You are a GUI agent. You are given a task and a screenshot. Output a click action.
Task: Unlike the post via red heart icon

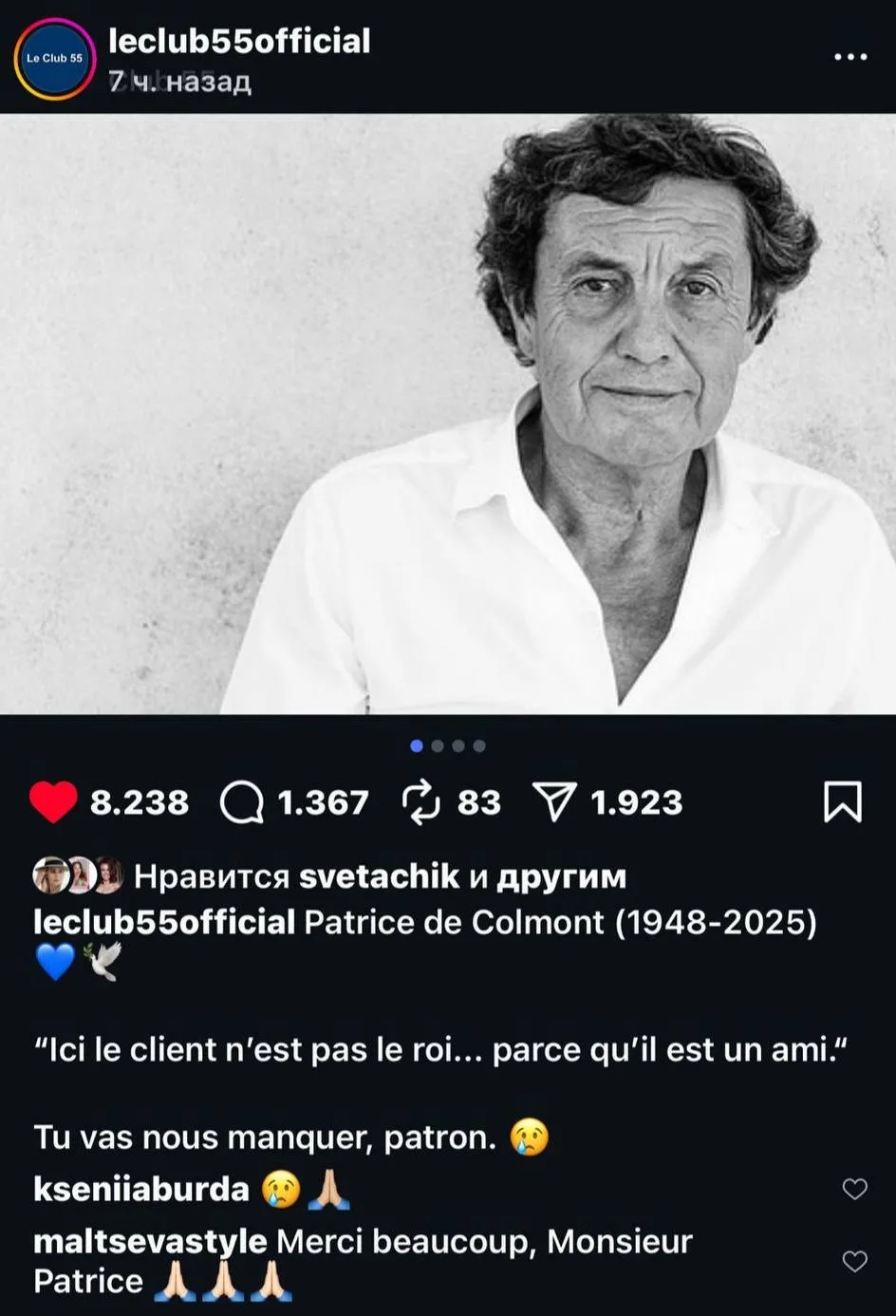pos(53,802)
